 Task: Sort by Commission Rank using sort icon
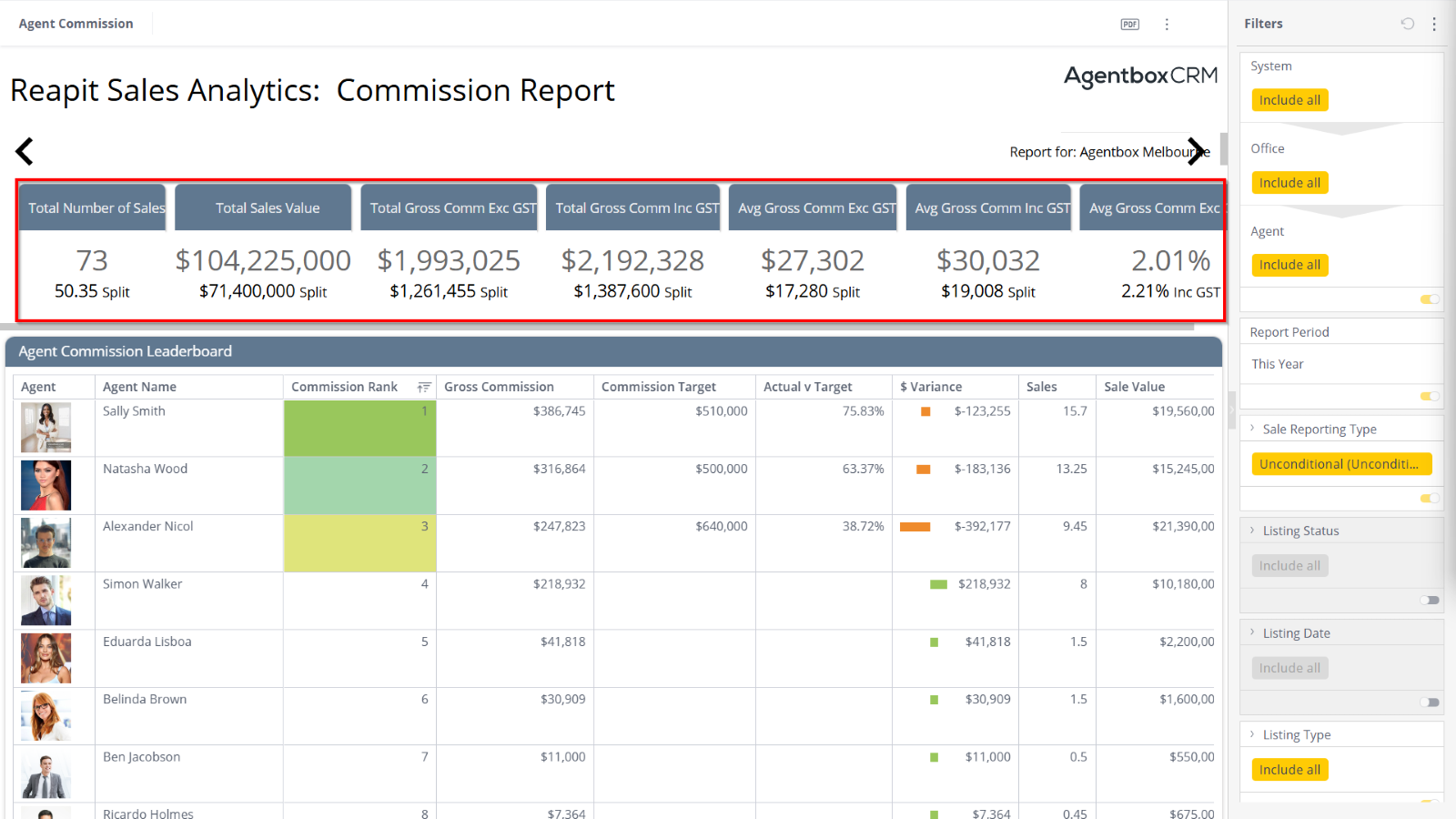[423, 387]
